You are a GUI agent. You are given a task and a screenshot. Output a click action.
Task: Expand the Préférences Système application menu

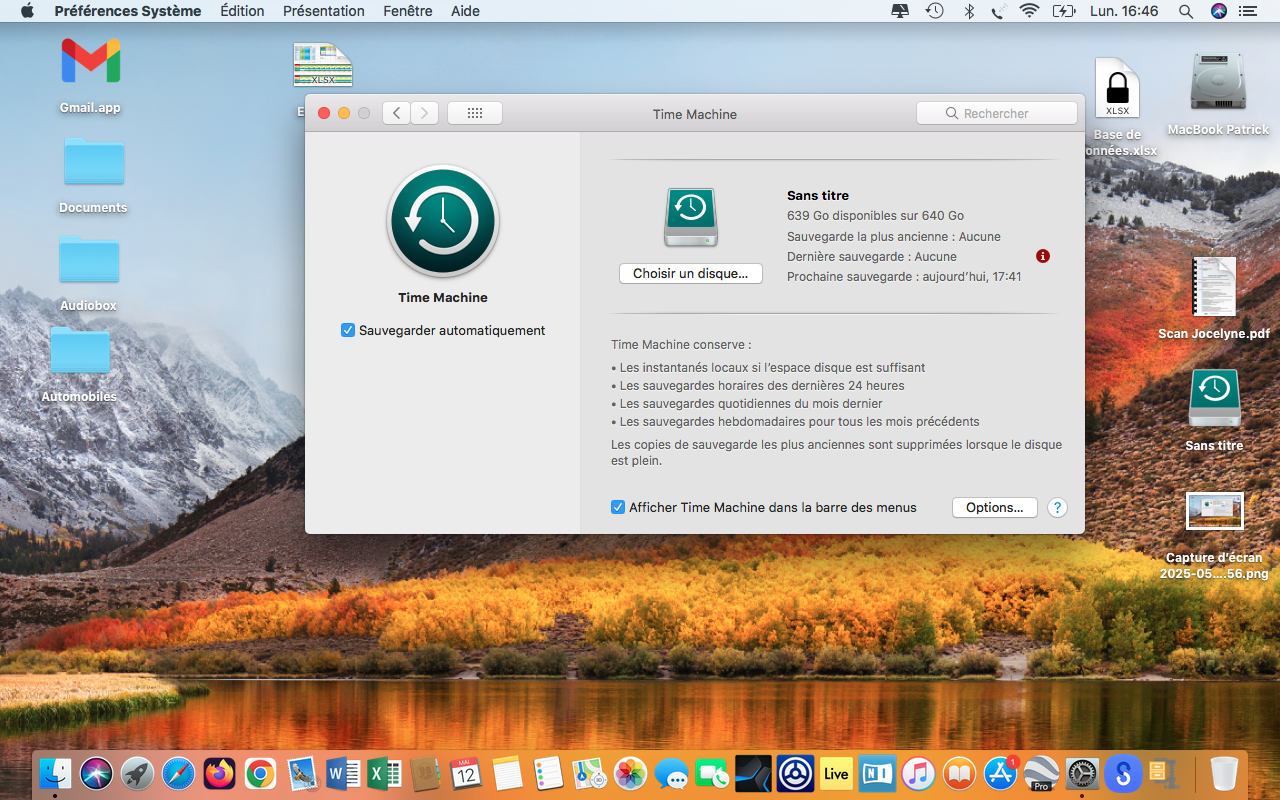tap(127, 11)
